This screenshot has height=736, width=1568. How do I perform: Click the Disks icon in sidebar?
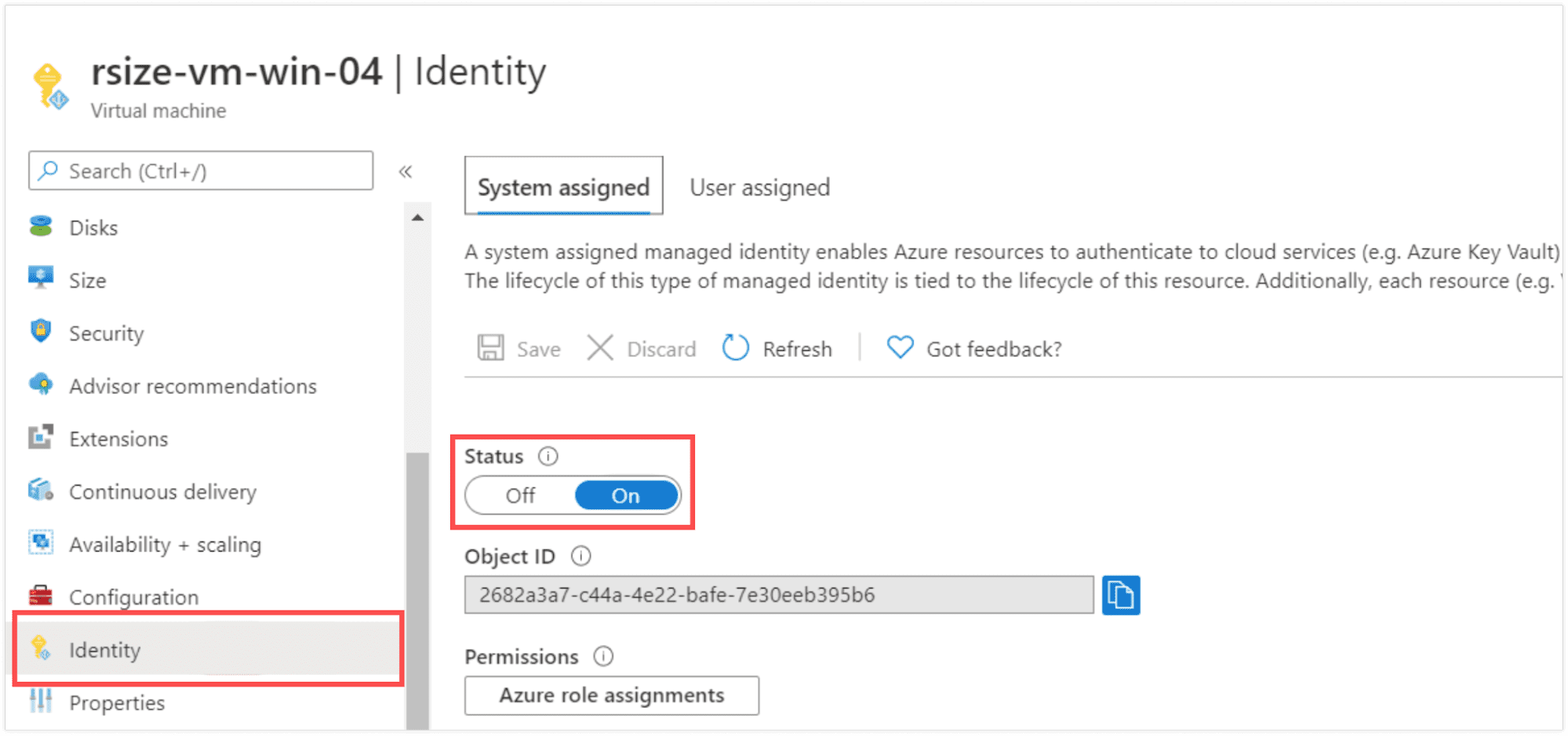click(x=41, y=228)
